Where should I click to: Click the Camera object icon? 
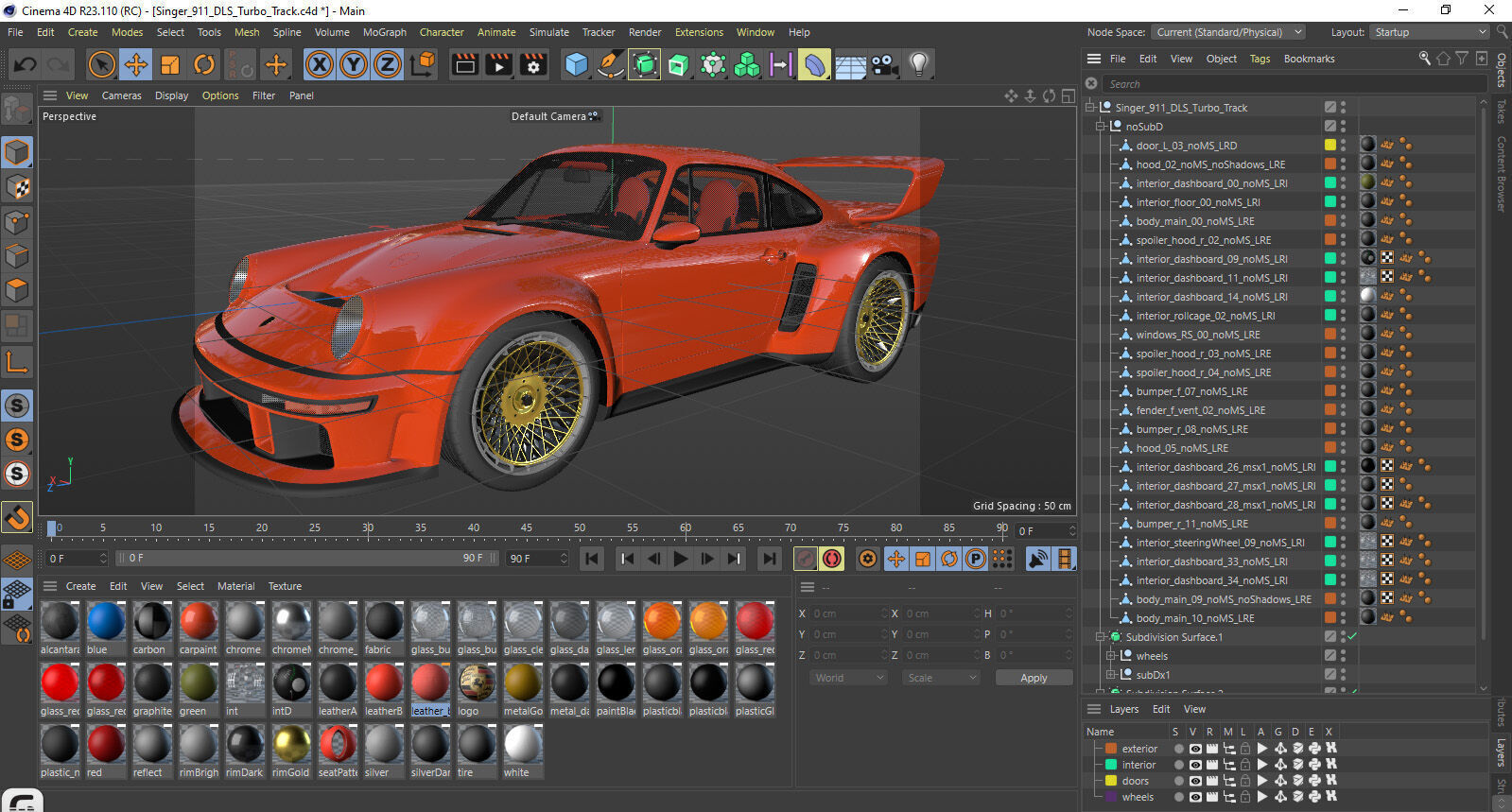tap(885, 64)
